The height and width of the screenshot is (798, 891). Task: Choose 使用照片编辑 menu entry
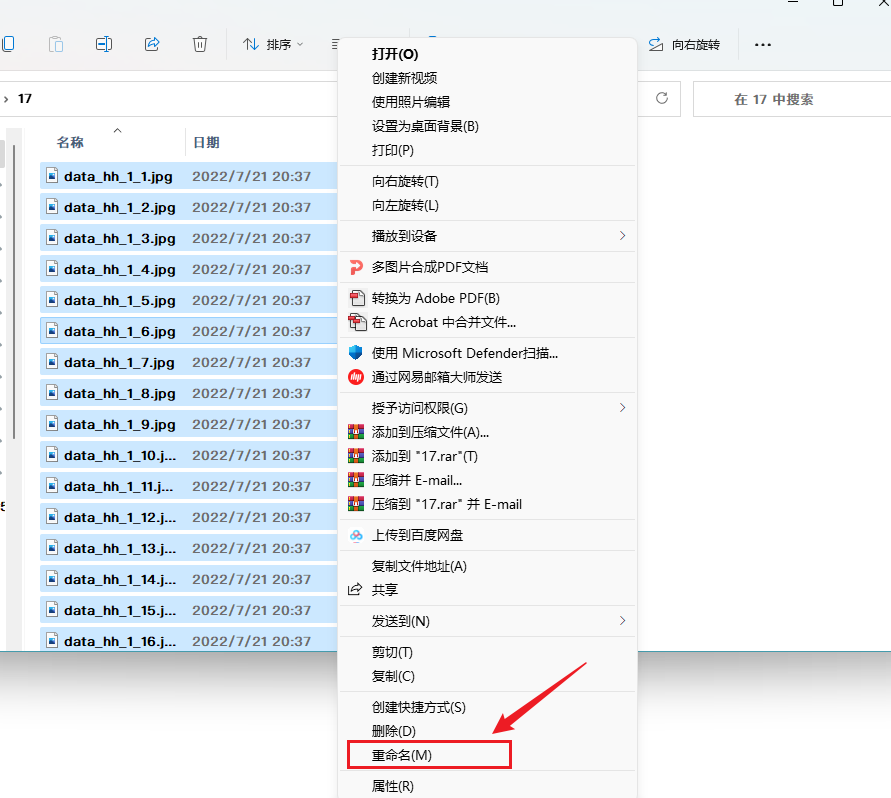[411, 102]
